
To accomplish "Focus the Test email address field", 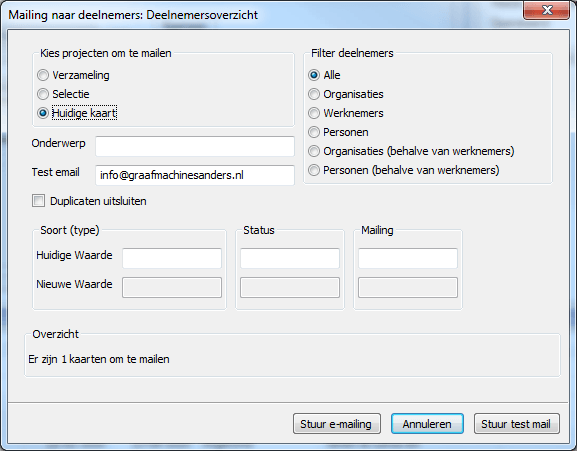I will pos(195,175).
